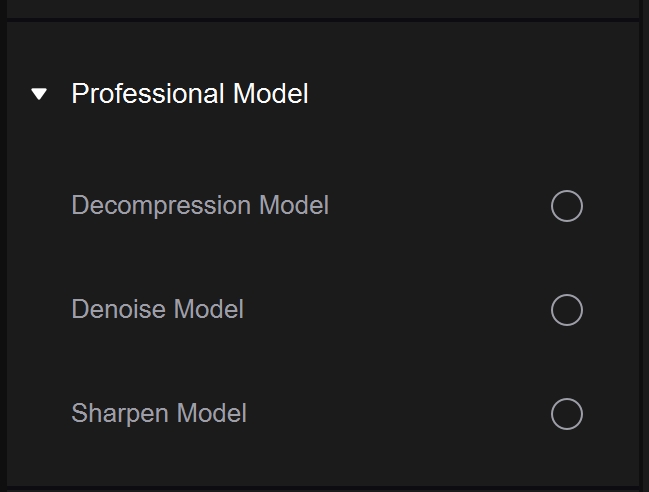
Task: Pick the circle next to Decompression Model
Action: click(566, 206)
